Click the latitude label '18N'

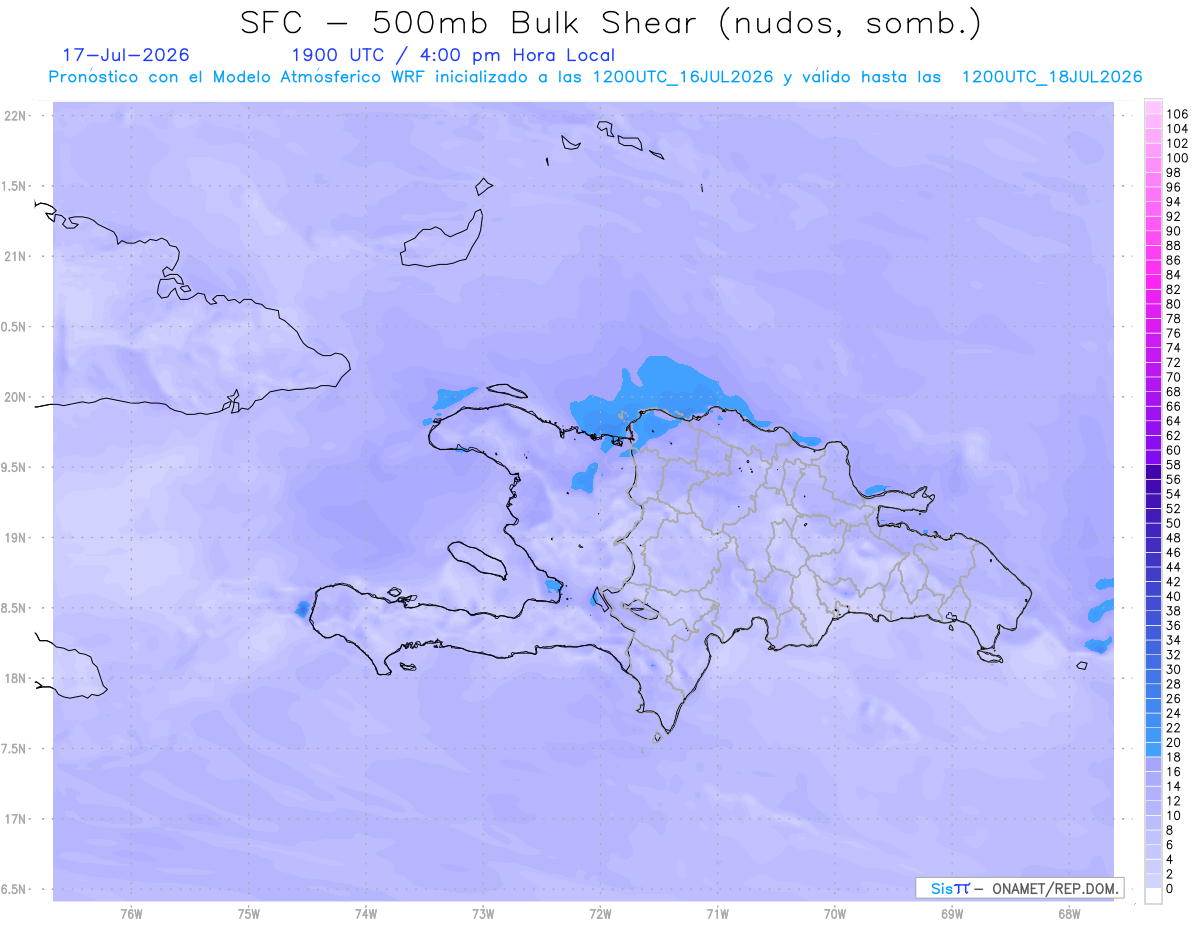15,678
